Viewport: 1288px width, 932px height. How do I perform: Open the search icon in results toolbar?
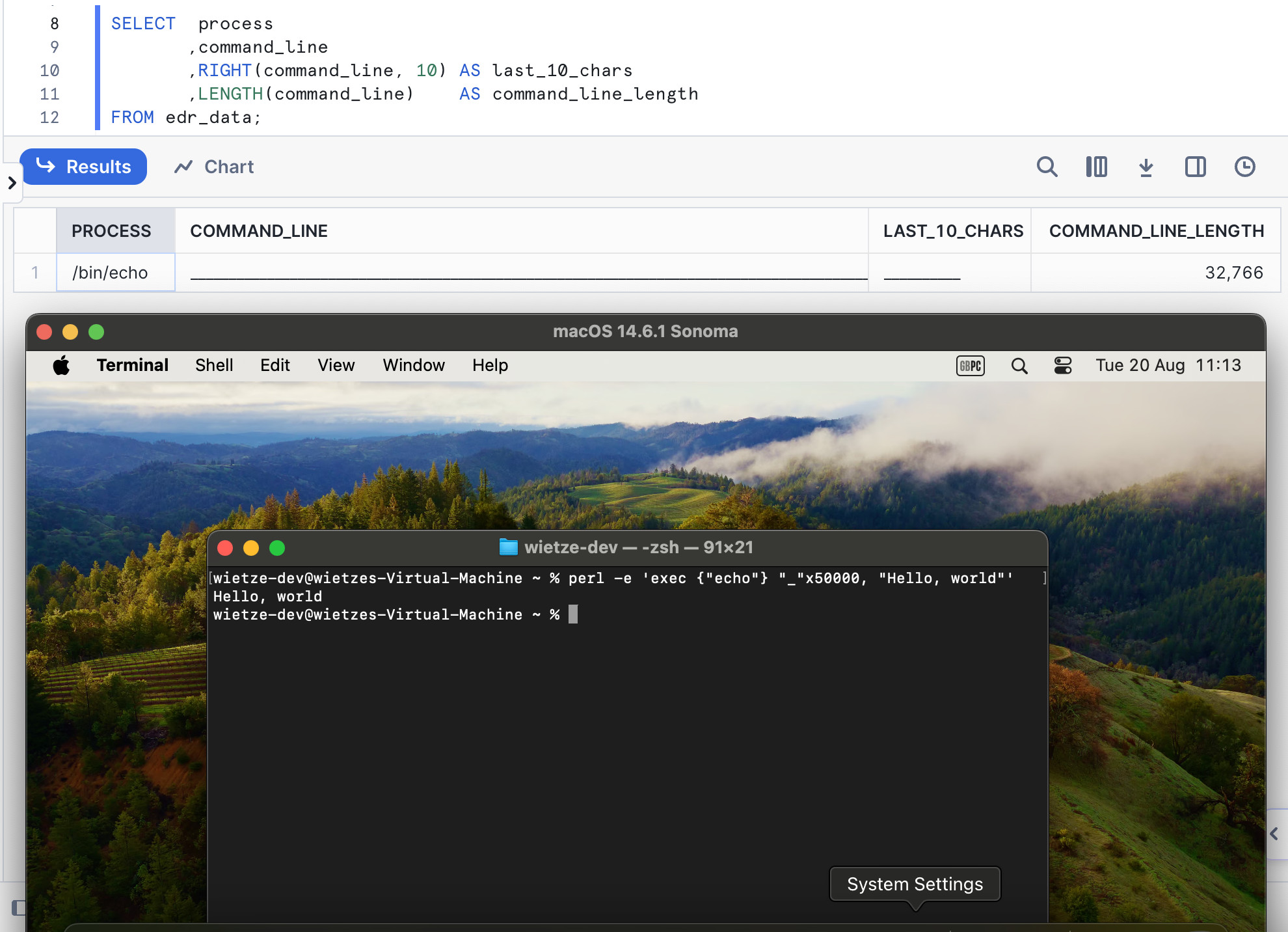[x=1047, y=167]
